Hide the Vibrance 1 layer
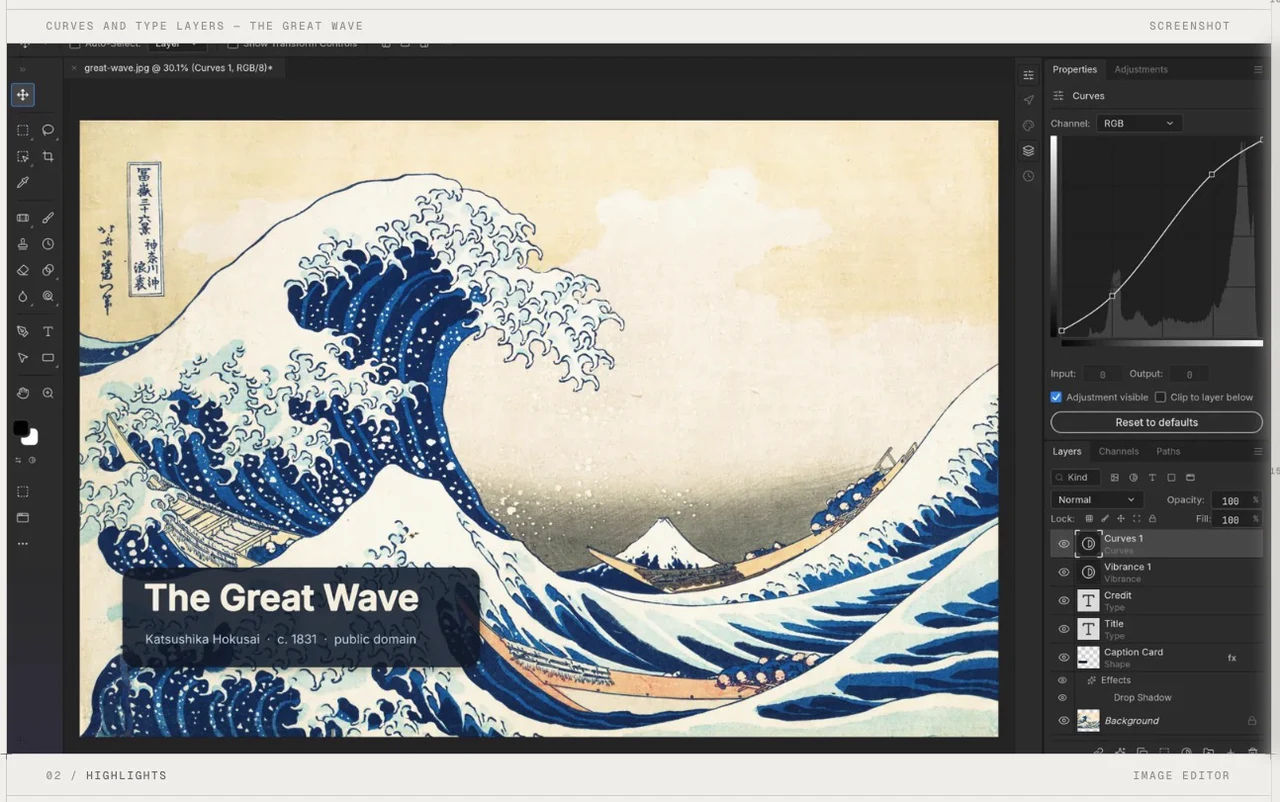This screenshot has height=802, width=1280. click(x=1064, y=573)
